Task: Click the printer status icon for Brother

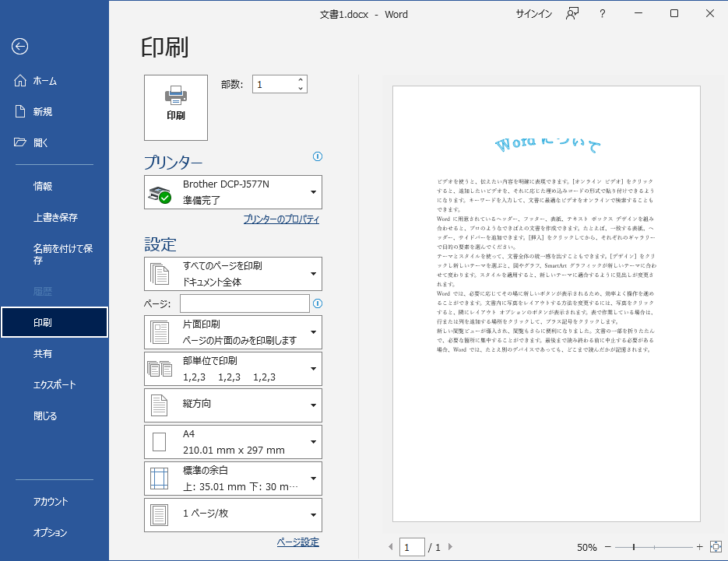Action: [x=160, y=195]
